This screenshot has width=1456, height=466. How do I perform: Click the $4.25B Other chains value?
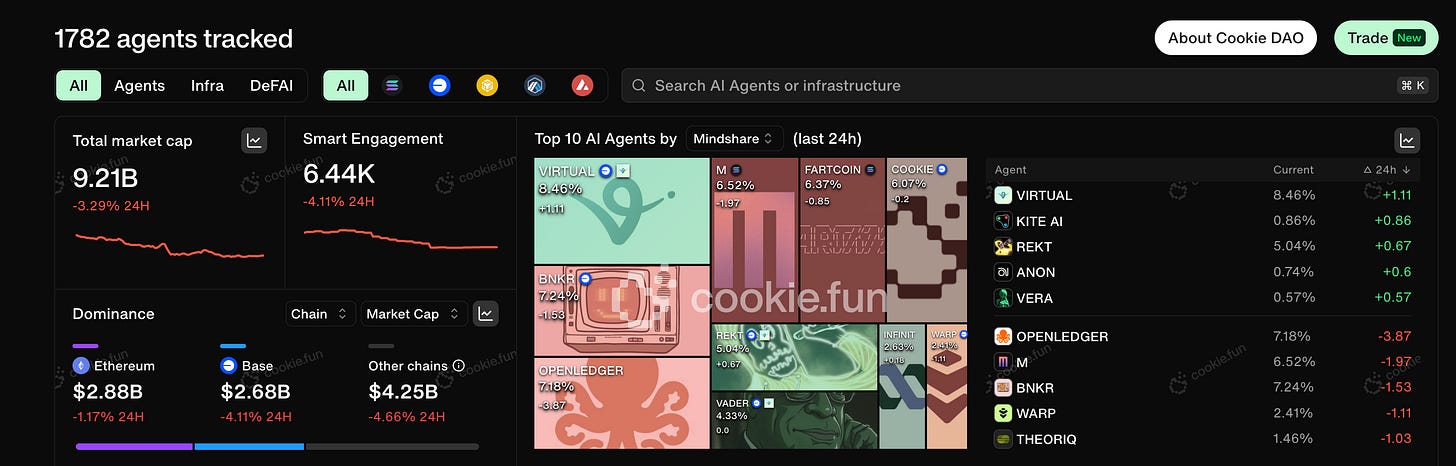[403, 391]
